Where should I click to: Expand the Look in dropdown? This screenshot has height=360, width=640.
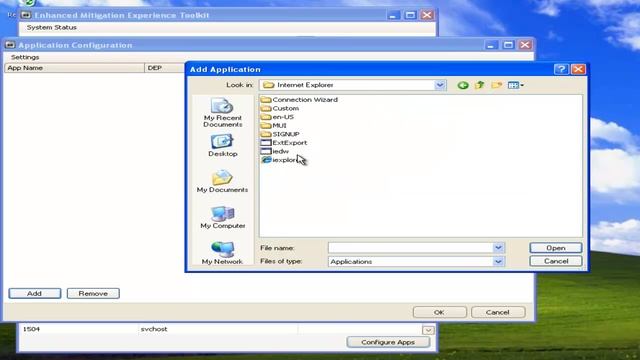tap(440, 85)
